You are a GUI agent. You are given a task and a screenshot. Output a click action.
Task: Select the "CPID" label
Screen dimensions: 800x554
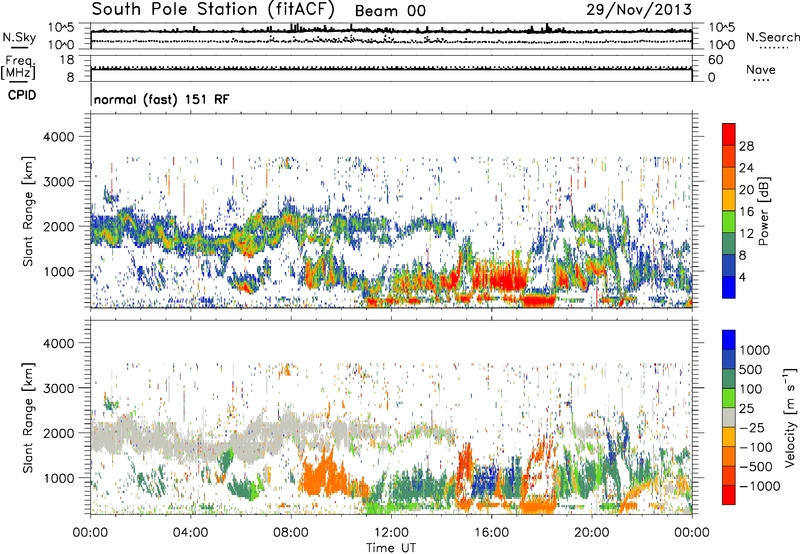22,95
